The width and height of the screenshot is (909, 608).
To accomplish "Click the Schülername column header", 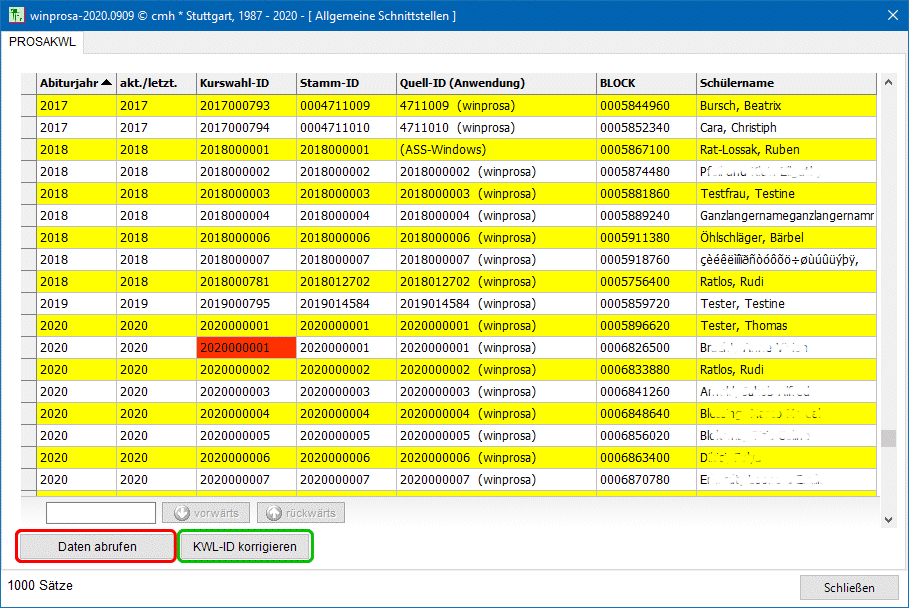I will [x=785, y=83].
